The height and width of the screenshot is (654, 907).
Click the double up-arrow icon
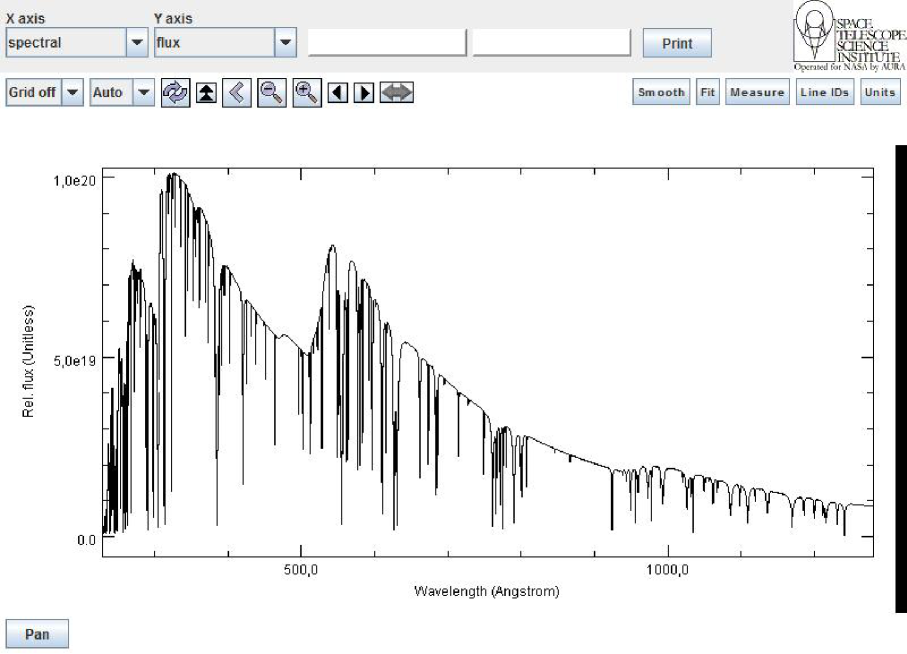click(206, 92)
